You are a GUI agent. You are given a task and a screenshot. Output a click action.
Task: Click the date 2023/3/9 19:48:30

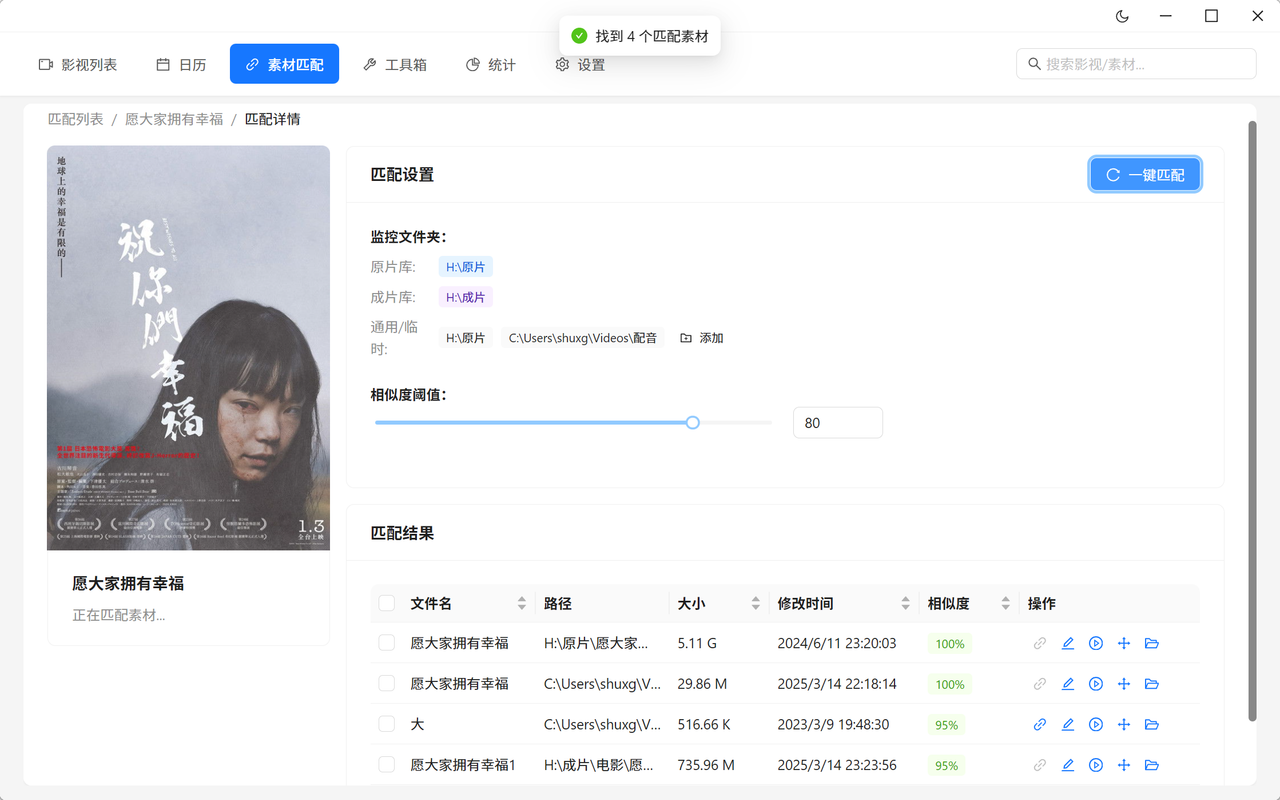pos(833,724)
